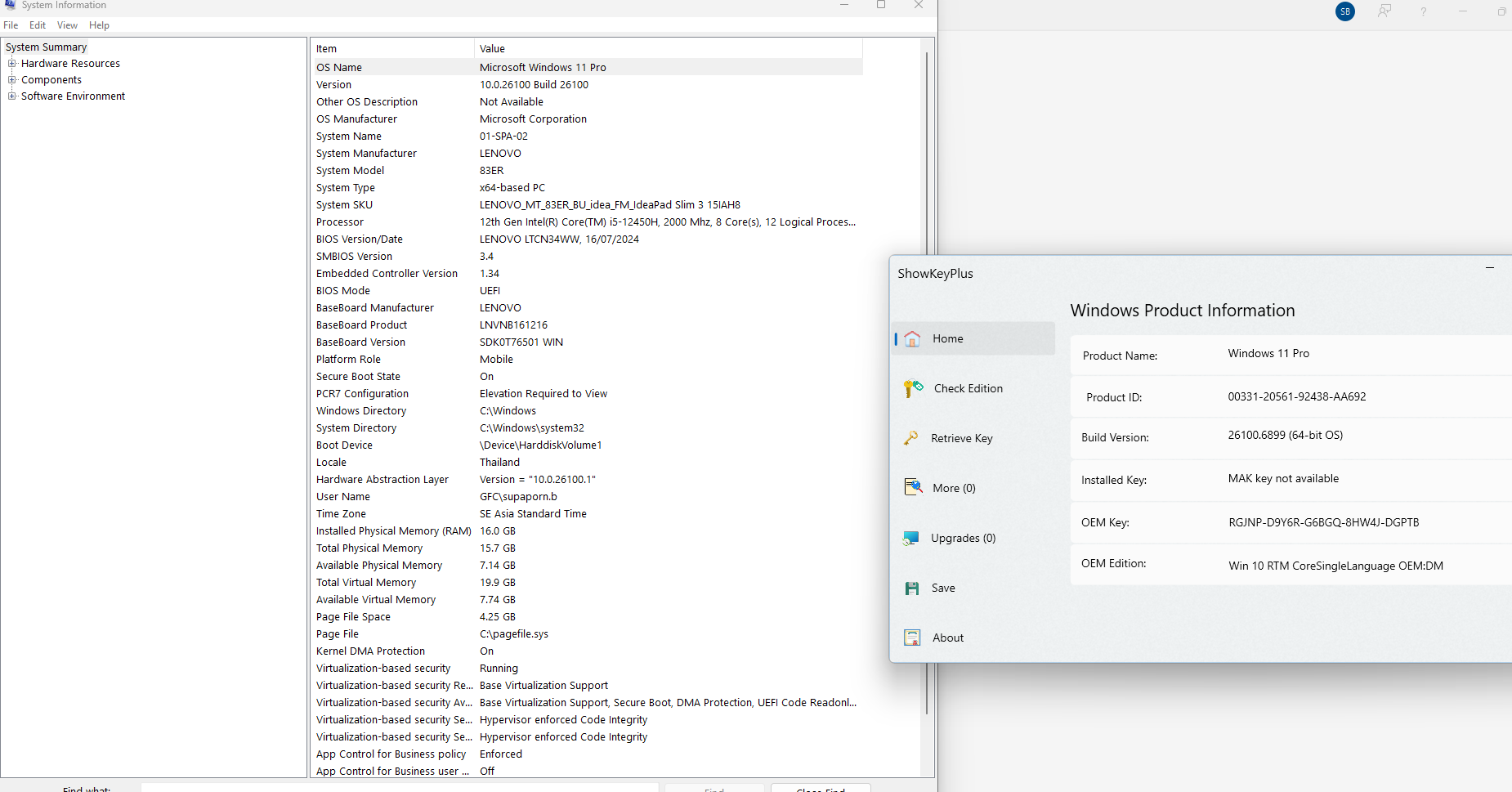
Task: Click the Check Edition key icon
Action: click(913, 388)
